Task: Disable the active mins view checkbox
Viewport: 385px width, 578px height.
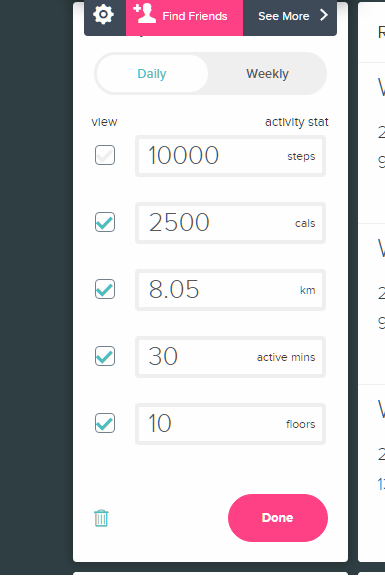Action: (105, 356)
